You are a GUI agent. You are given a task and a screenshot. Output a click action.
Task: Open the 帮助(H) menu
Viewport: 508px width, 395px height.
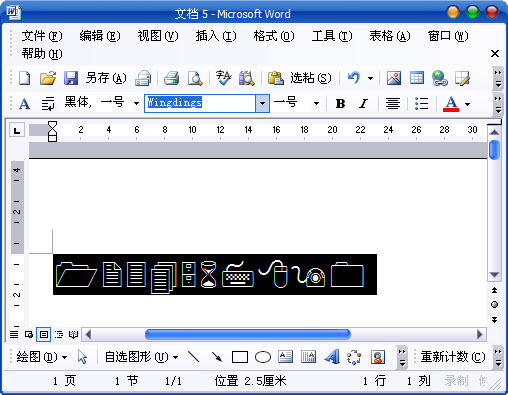(42, 54)
